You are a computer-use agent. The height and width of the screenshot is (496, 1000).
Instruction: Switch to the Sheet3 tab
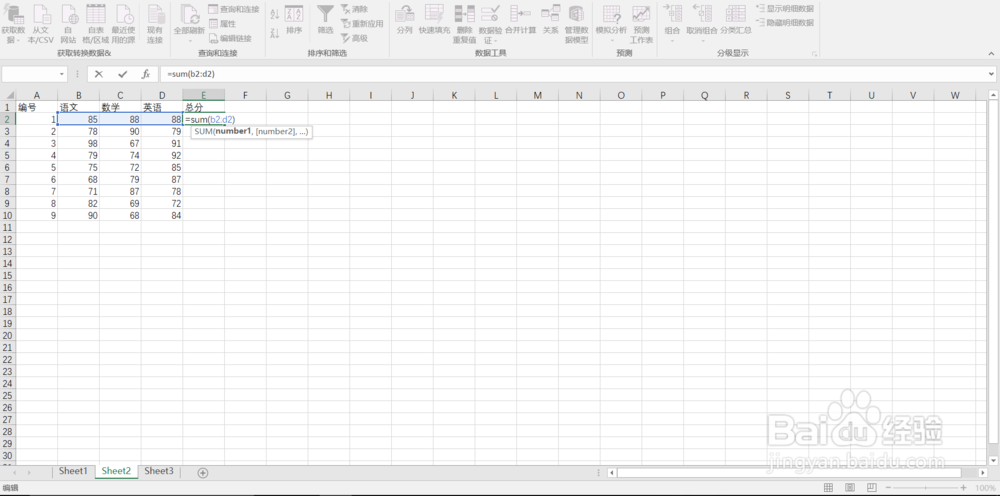[159, 471]
